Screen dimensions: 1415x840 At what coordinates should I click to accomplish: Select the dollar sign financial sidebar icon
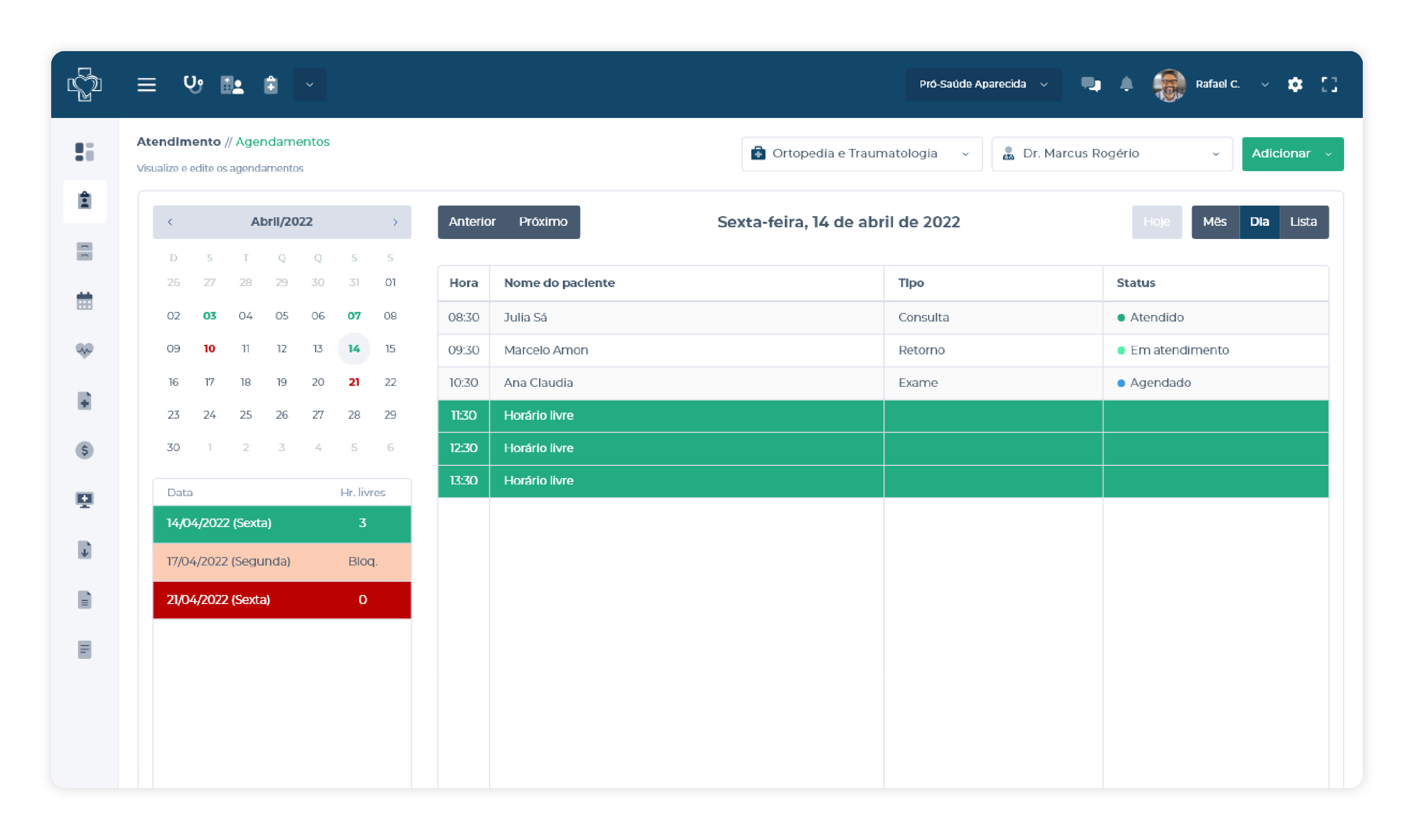[85, 451]
